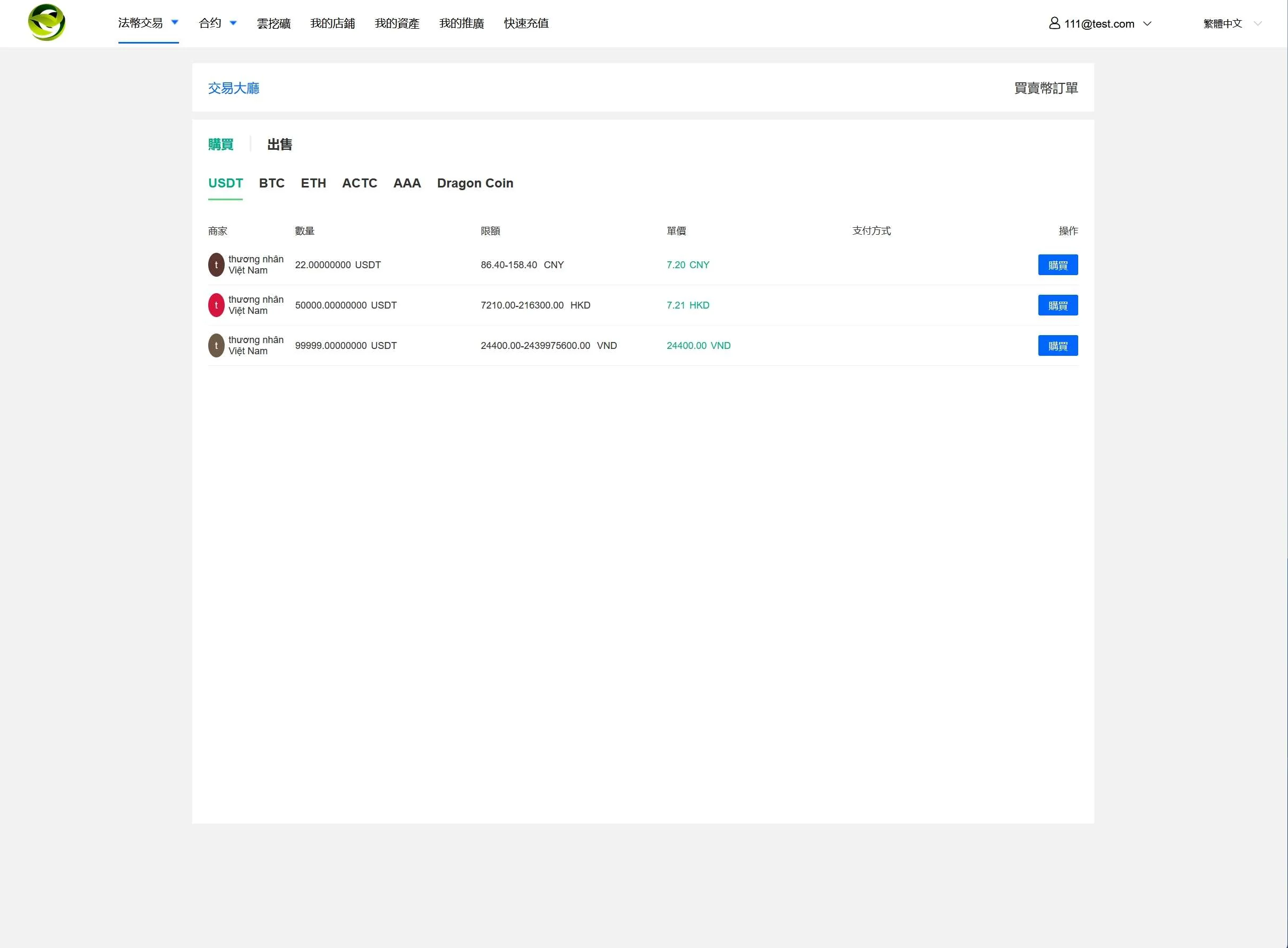This screenshot has height=948, width=1288.
Task: Click the user profile icon beside 111@test.com
Action: coord(1054,23)
